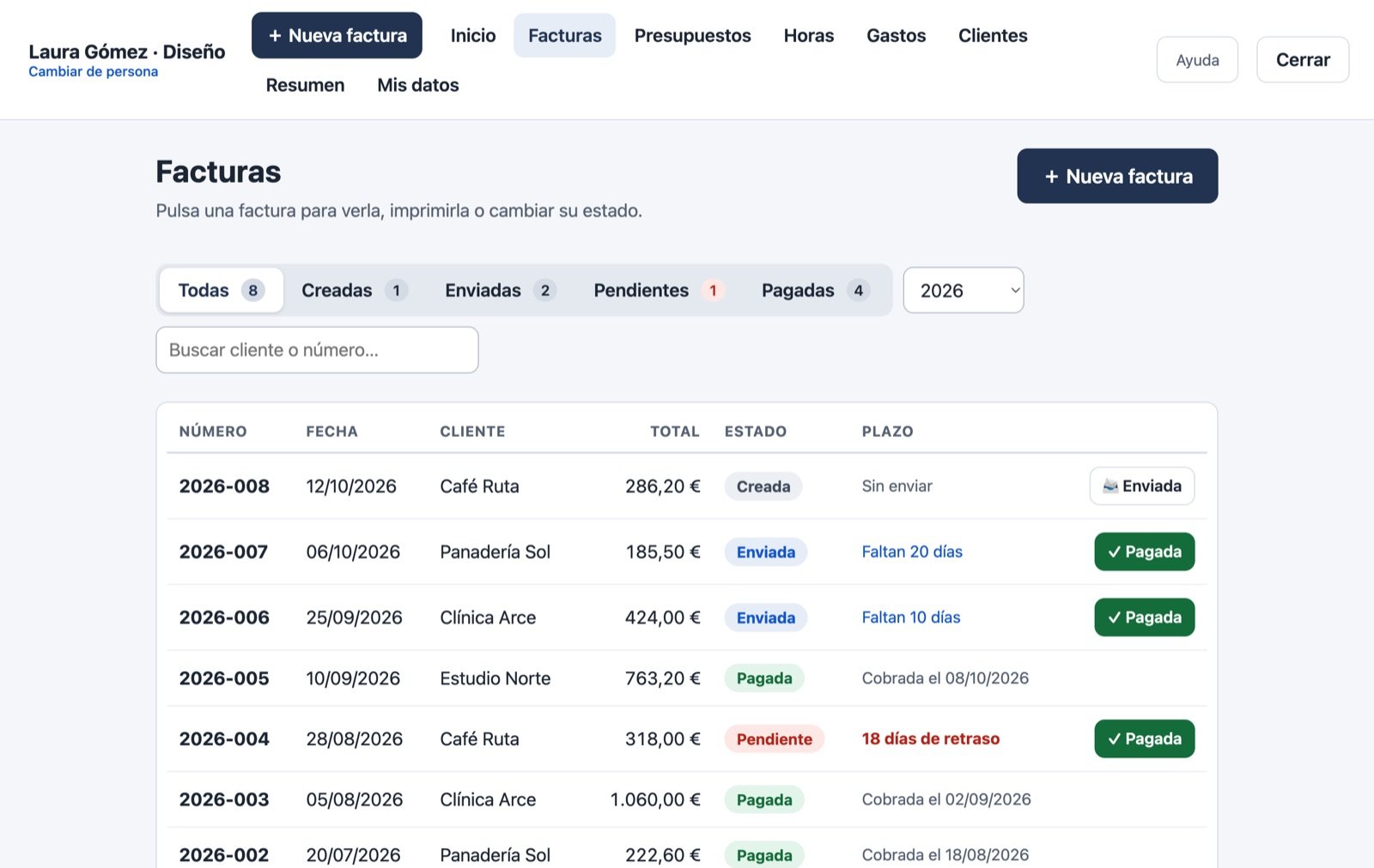The width and height of the screenshot is (1374, 868).
Task: Select the Todas filter tab
Action: point(221,290)
